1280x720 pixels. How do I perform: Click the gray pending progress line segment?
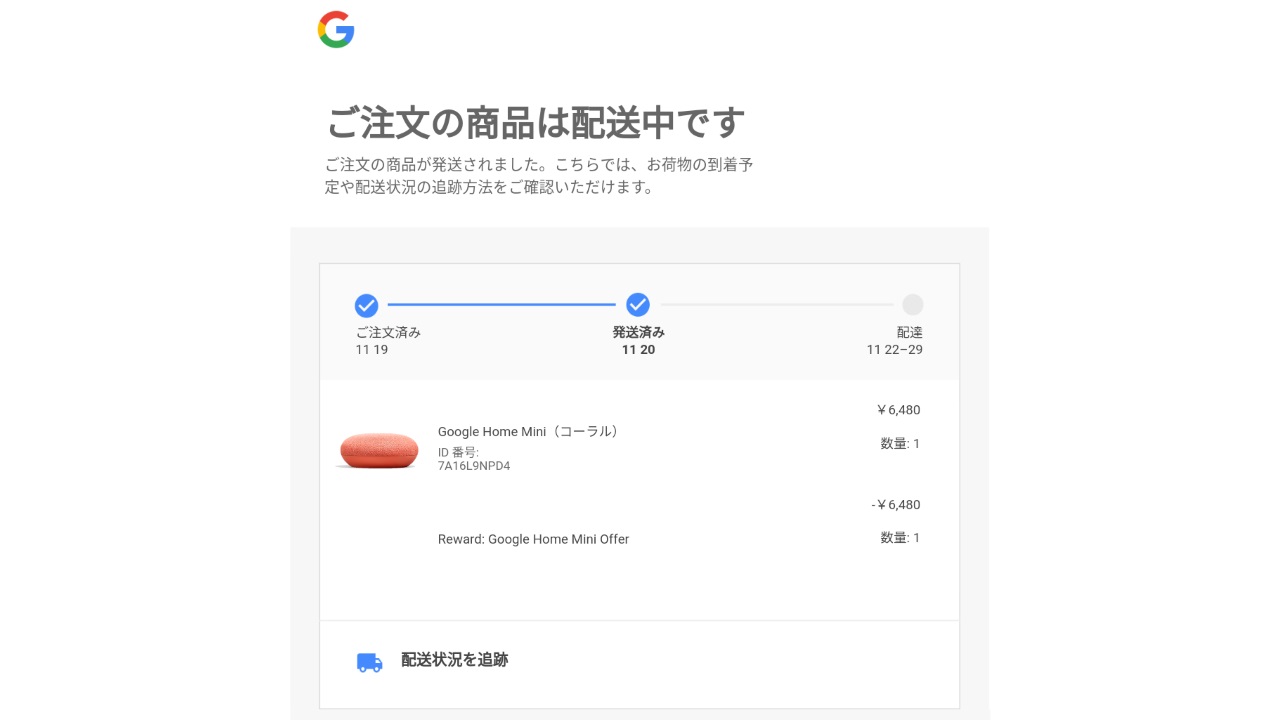pos(776,305)
